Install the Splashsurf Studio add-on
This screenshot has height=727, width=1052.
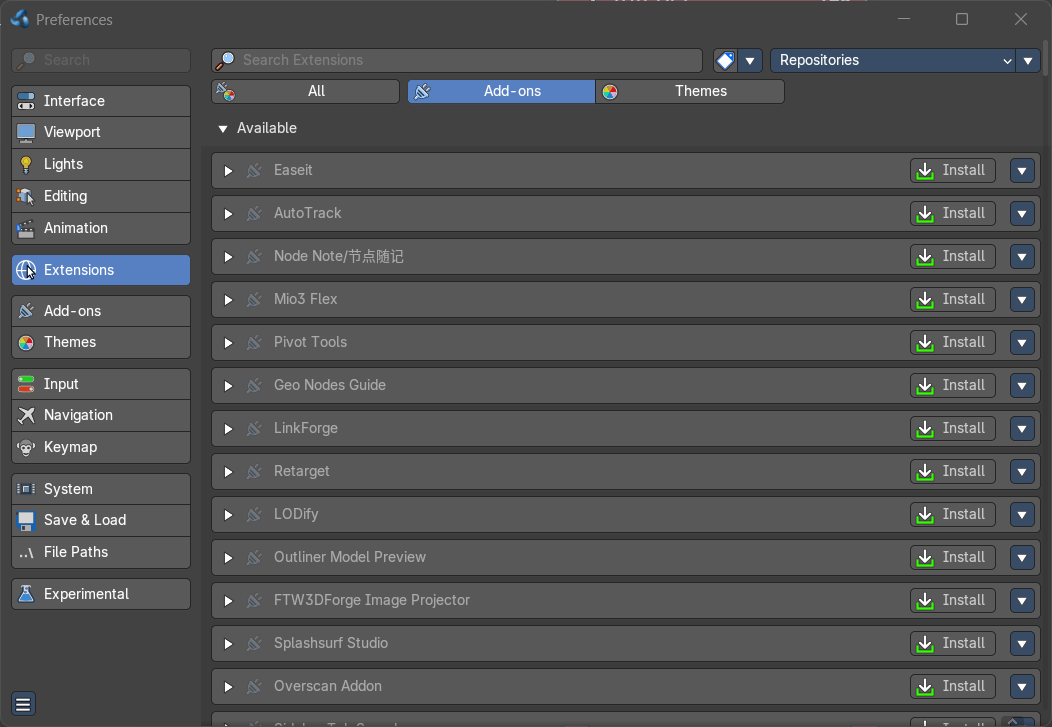tap(953, 644)
